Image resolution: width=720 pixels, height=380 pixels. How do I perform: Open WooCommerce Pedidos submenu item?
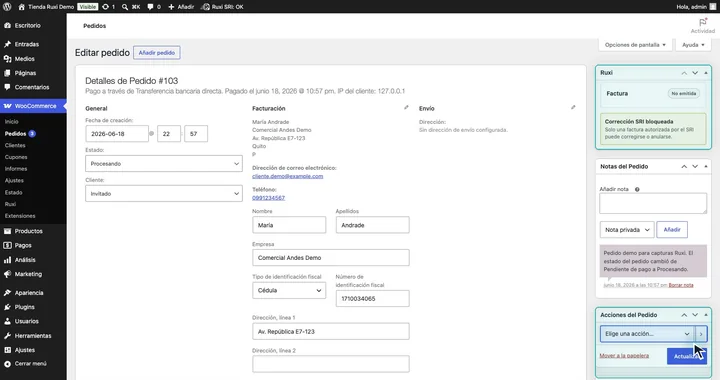point(16,134)
